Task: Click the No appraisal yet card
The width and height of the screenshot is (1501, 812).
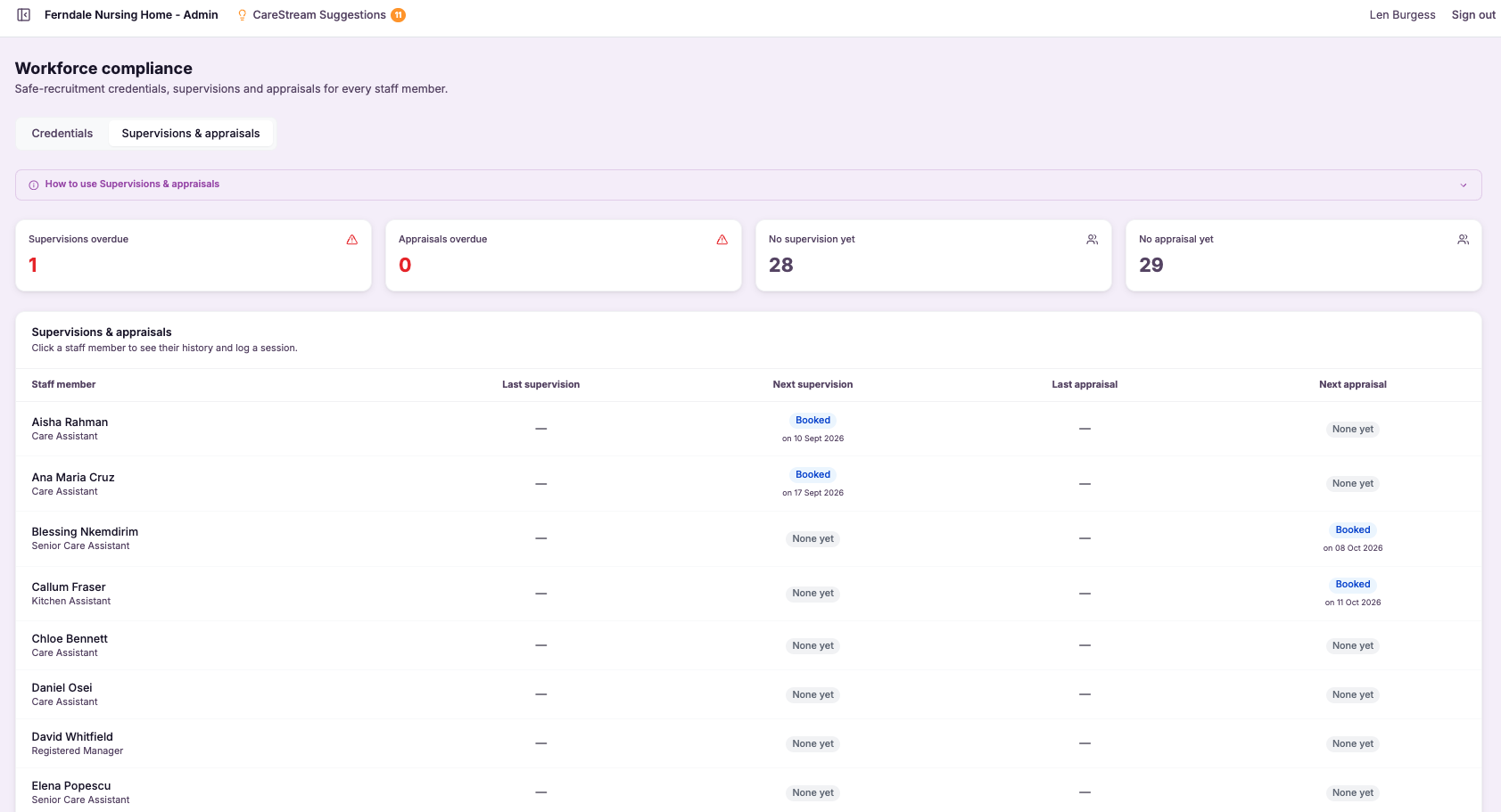Action: [x=1304, y=256]
